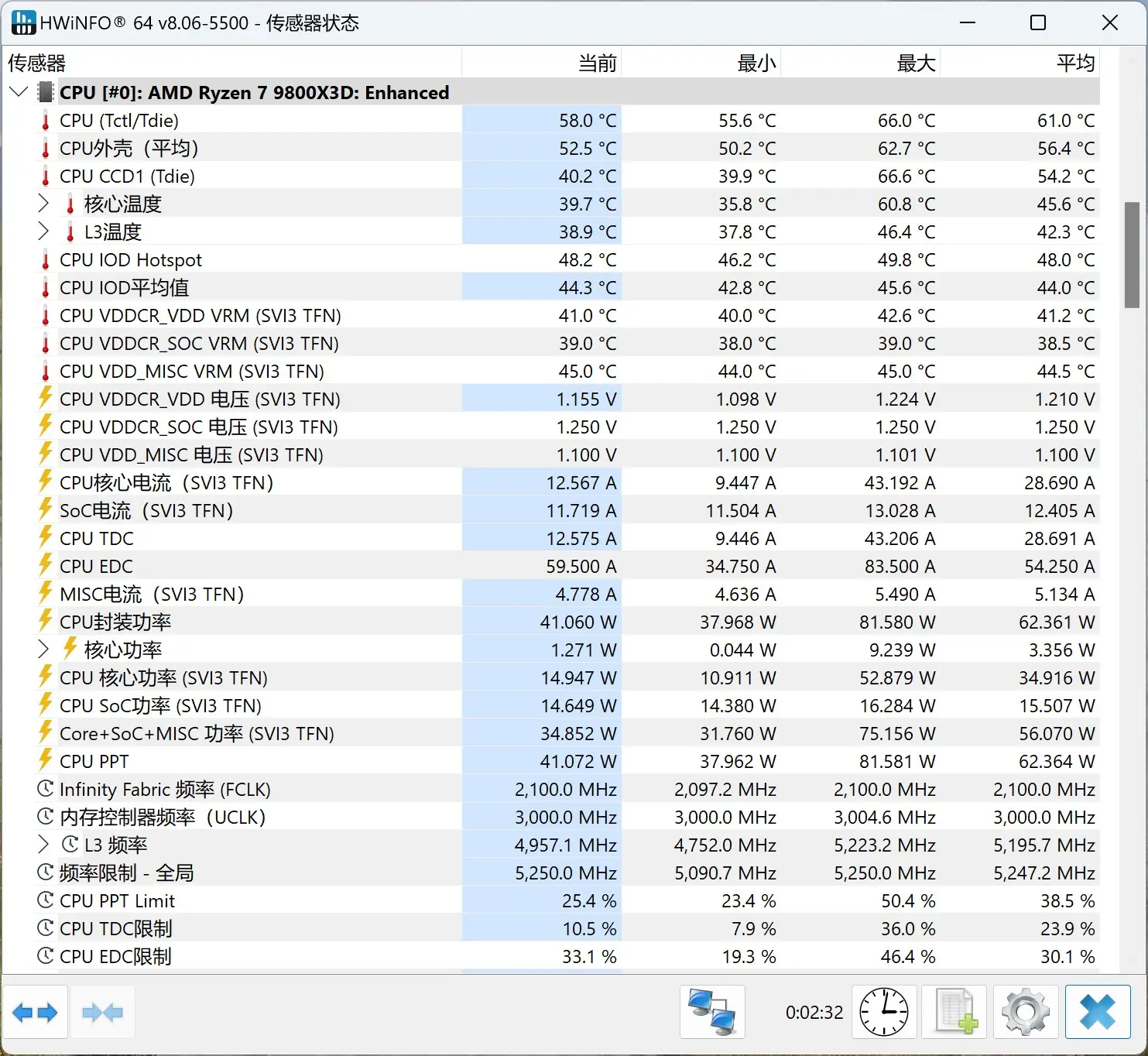1148x1056 pixels.
Task: Click the outward double-arrows icon bottom left
Action: [x=36, y=1012]
